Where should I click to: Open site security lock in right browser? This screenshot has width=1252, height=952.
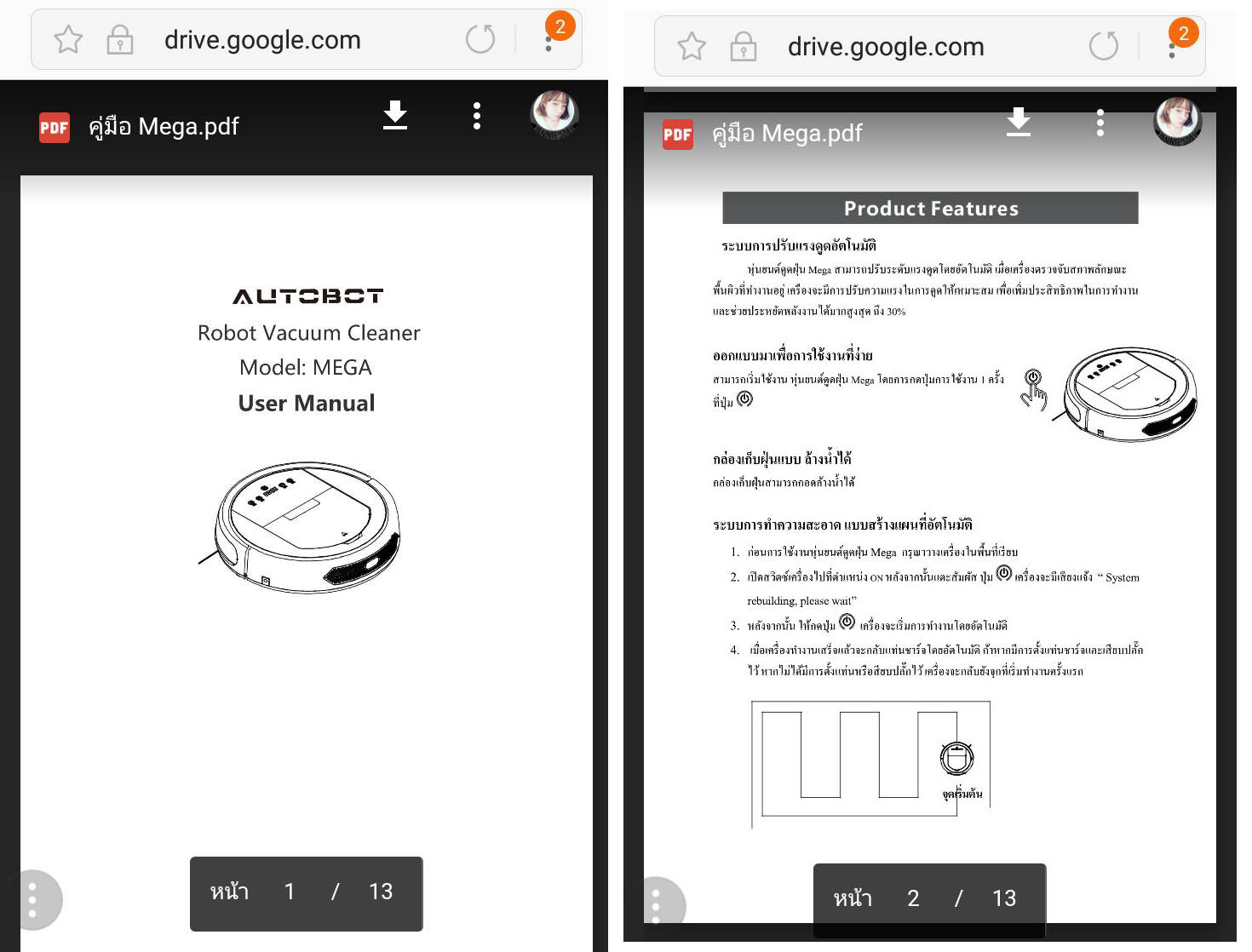743,47
